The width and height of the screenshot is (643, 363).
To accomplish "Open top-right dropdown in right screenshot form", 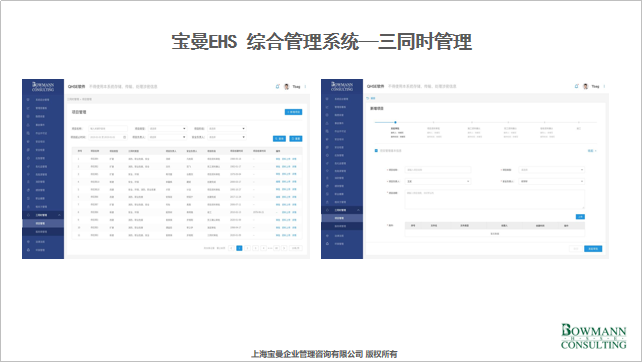I will (552, 170).
